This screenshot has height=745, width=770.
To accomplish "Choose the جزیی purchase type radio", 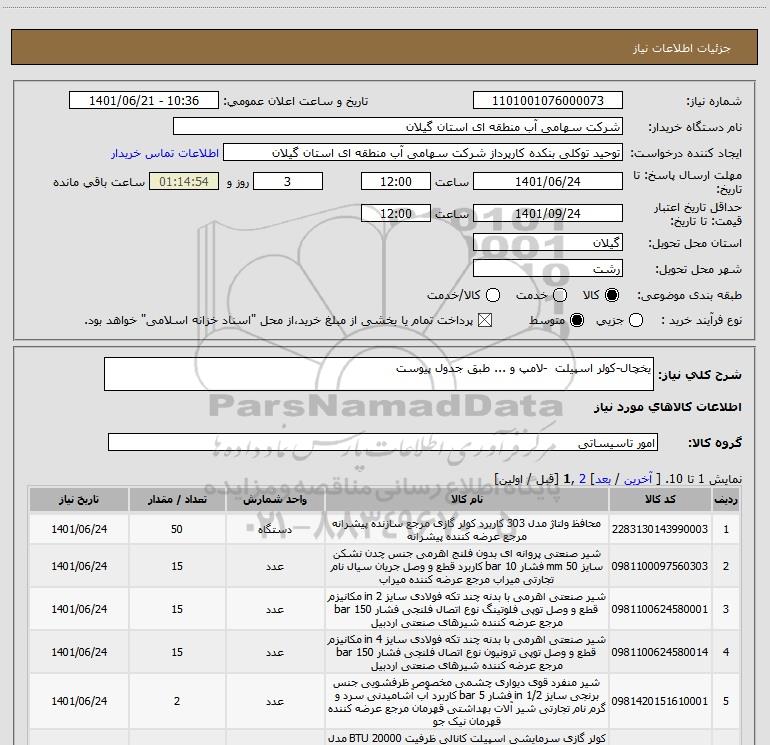I will coord(636,321).
